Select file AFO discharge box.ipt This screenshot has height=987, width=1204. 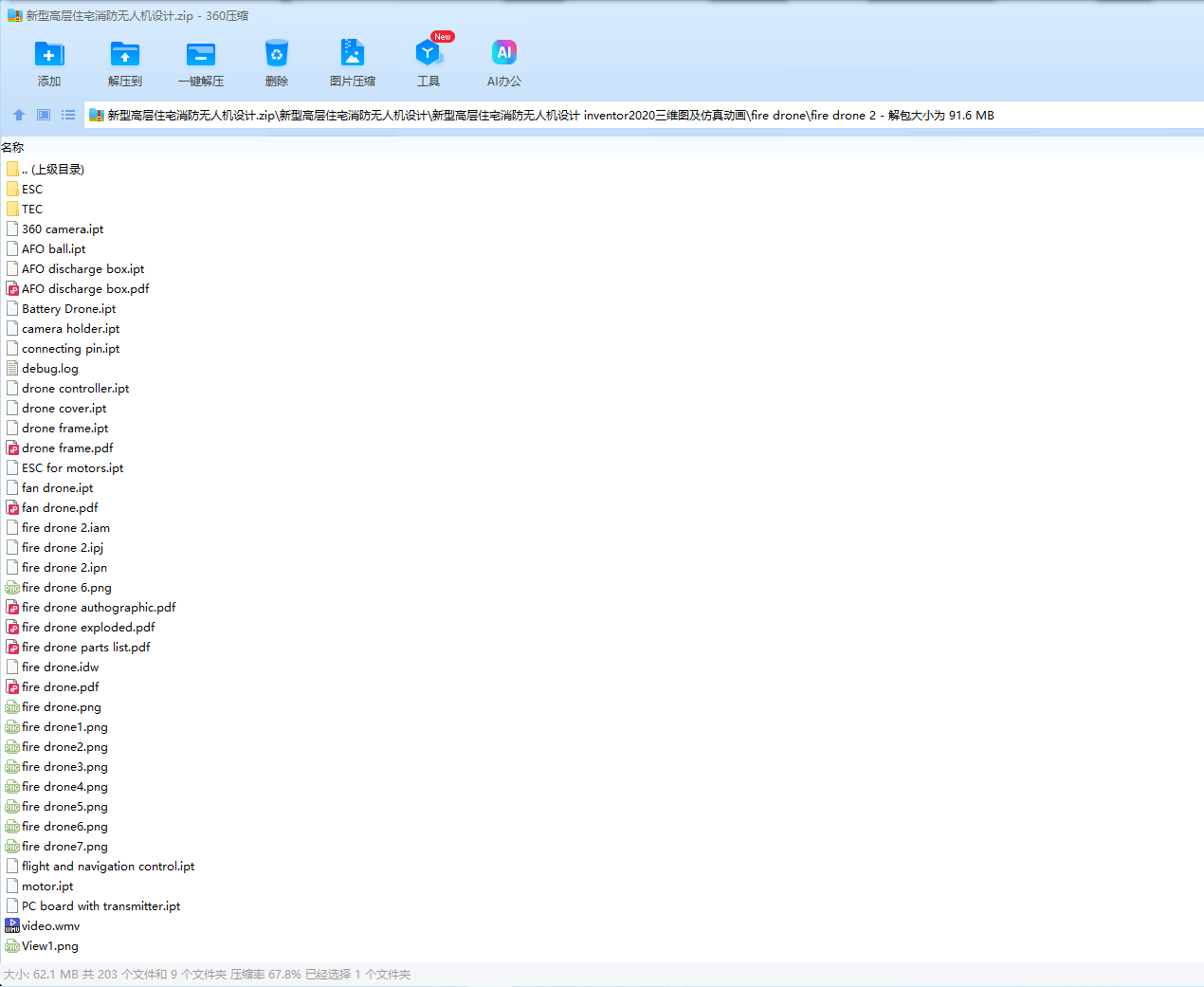75,268
